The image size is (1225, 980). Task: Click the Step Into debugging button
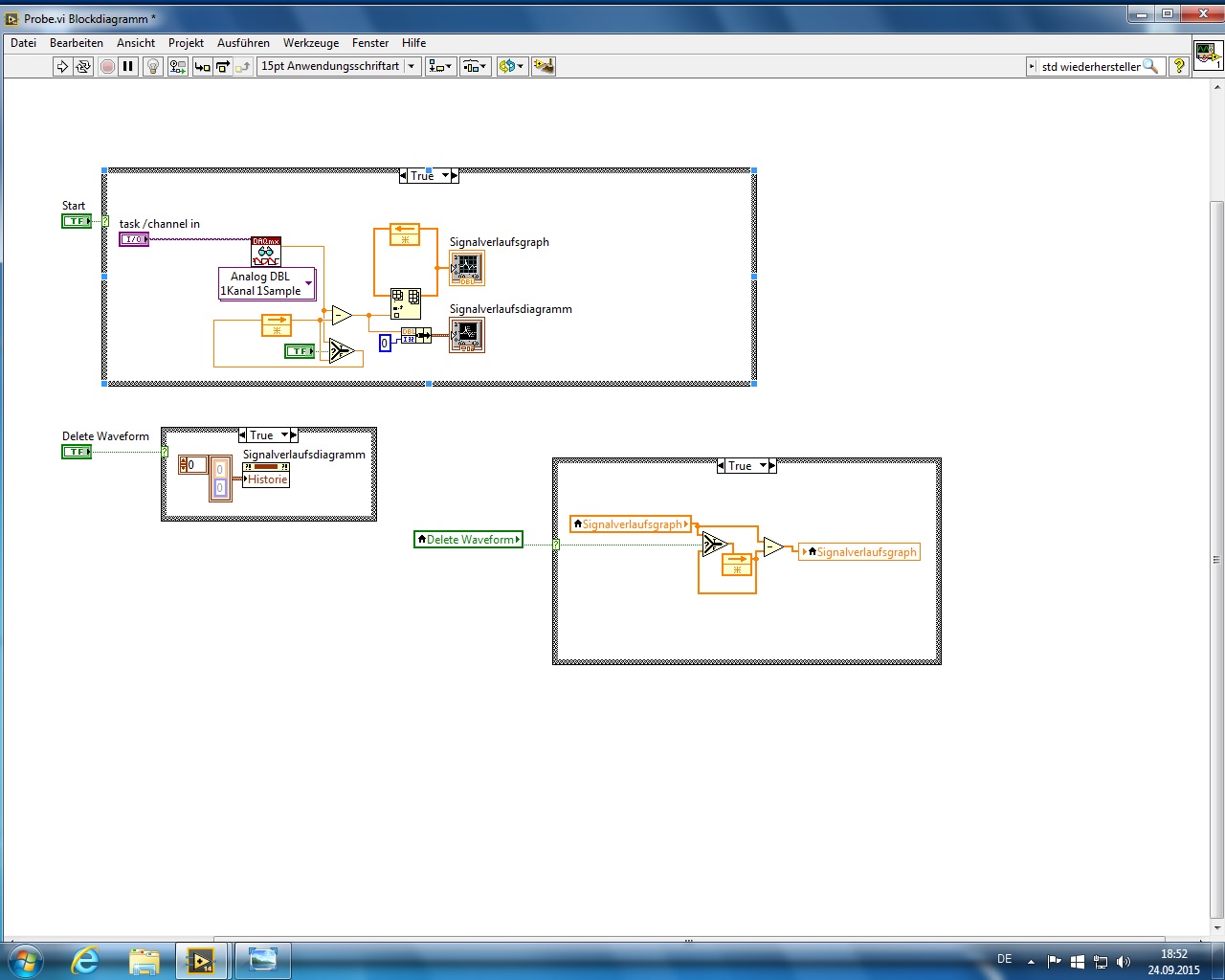point(202,66)
